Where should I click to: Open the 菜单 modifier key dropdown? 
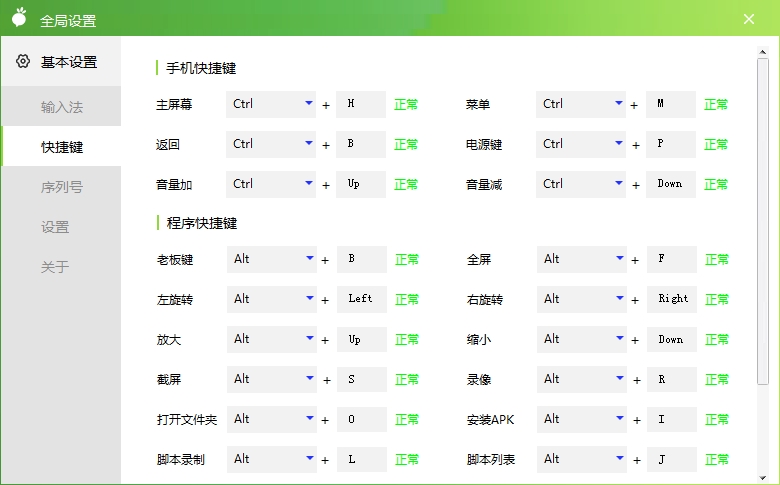581,104
